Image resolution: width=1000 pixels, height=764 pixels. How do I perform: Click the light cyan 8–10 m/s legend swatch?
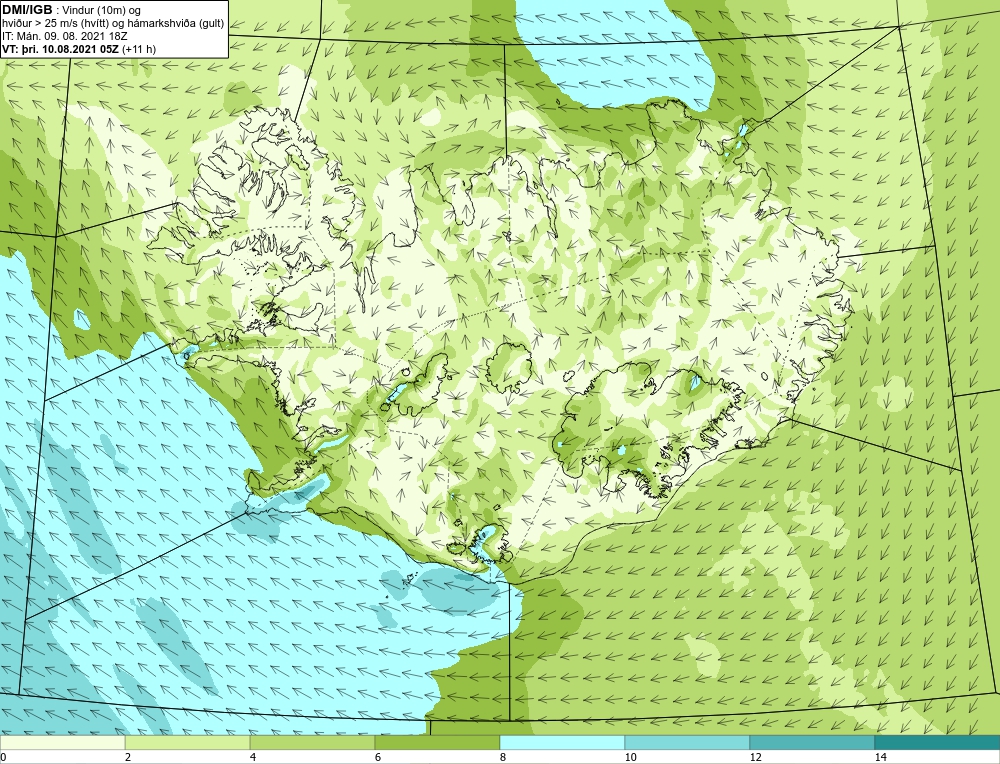coord(562,742)
